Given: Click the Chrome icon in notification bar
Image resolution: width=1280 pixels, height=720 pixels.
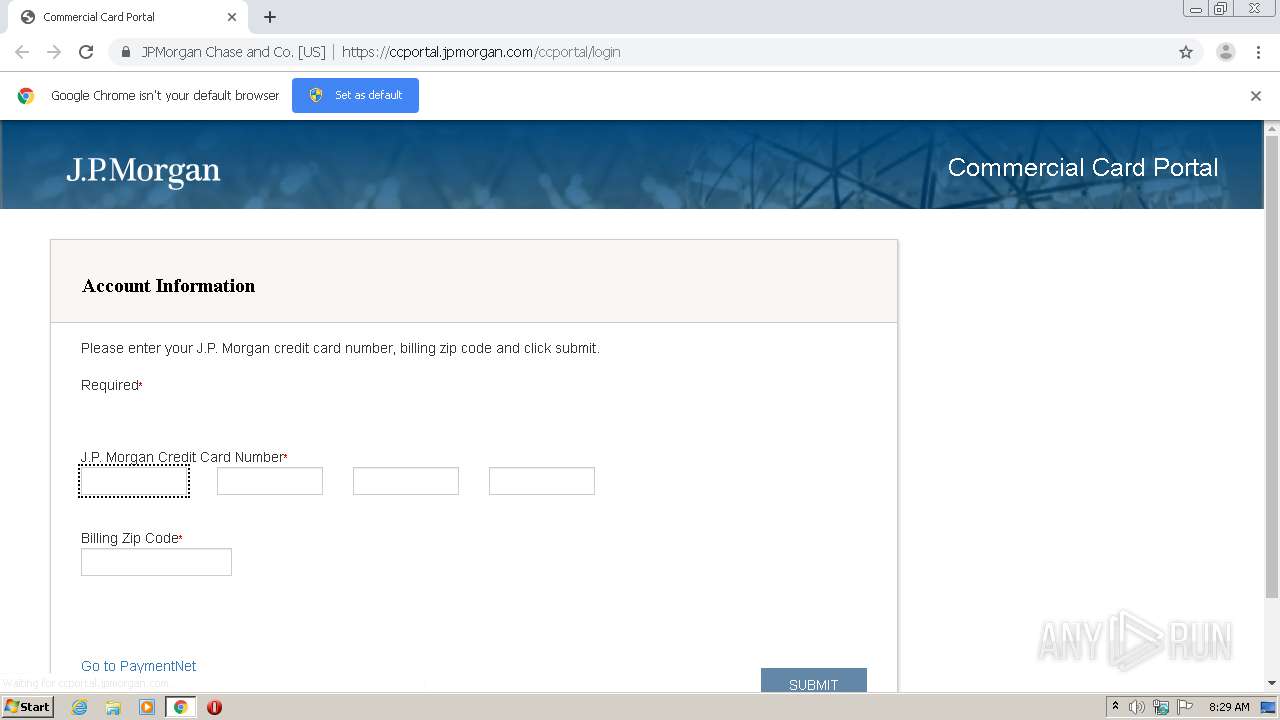Looking at the screenshot, I should click(x=26, y=96).
